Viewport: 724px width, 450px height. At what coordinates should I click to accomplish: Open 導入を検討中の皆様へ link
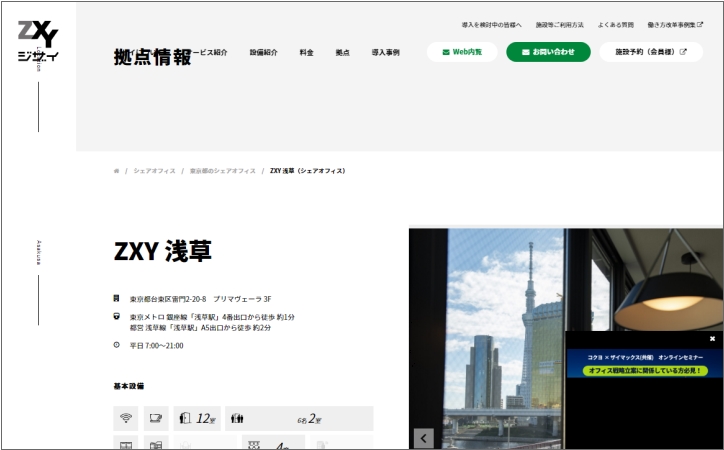[492, 25]
